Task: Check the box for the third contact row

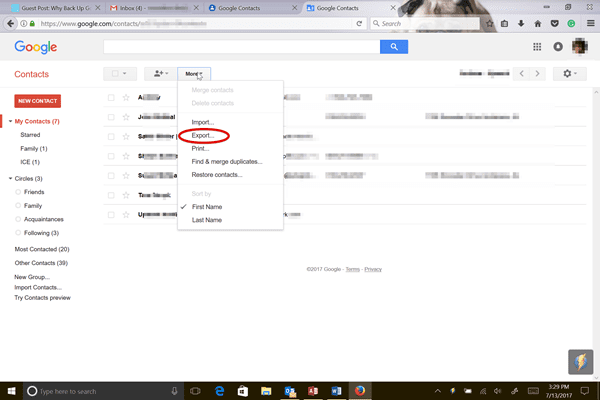Action: (111, 136)
